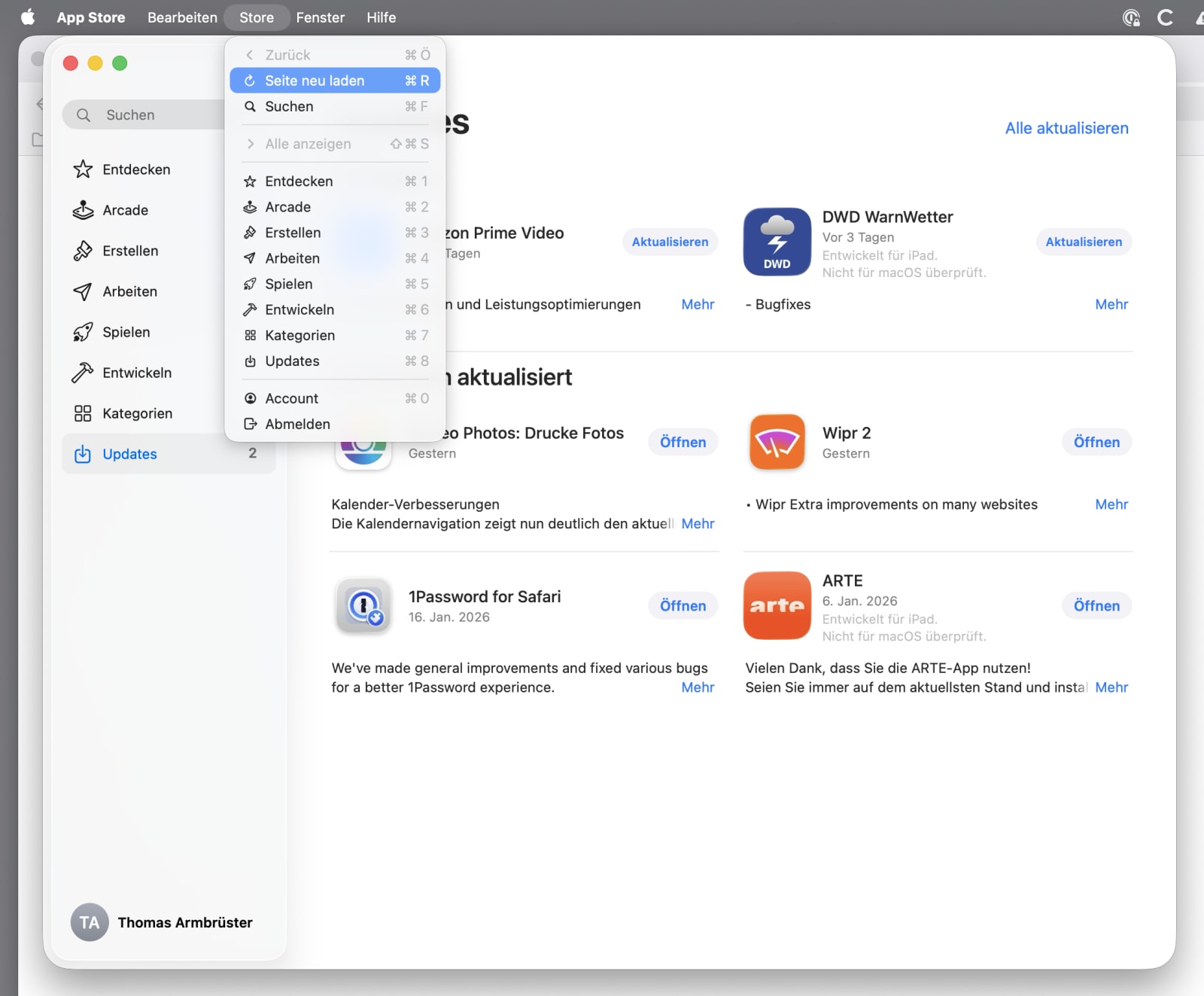Open Spielen via the game controller icon

[83, 332]
